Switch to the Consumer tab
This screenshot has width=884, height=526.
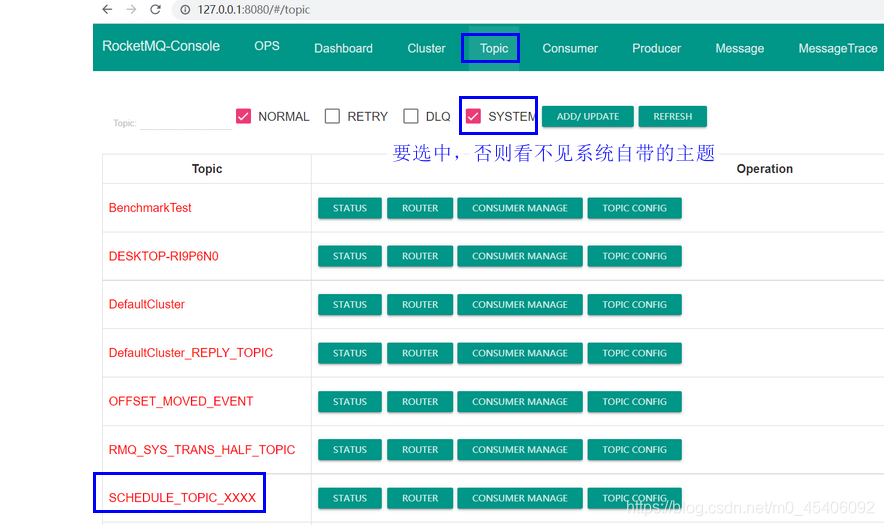(570, 48)
